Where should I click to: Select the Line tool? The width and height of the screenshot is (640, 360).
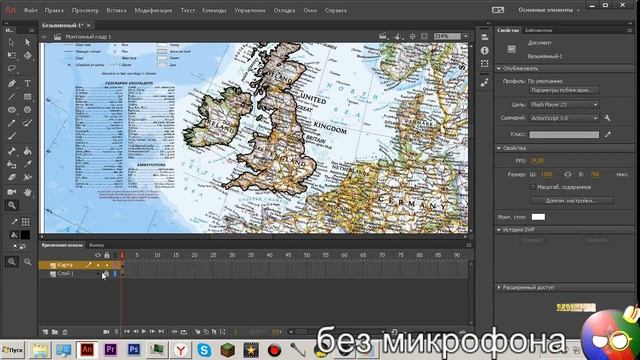click(11, 97)
